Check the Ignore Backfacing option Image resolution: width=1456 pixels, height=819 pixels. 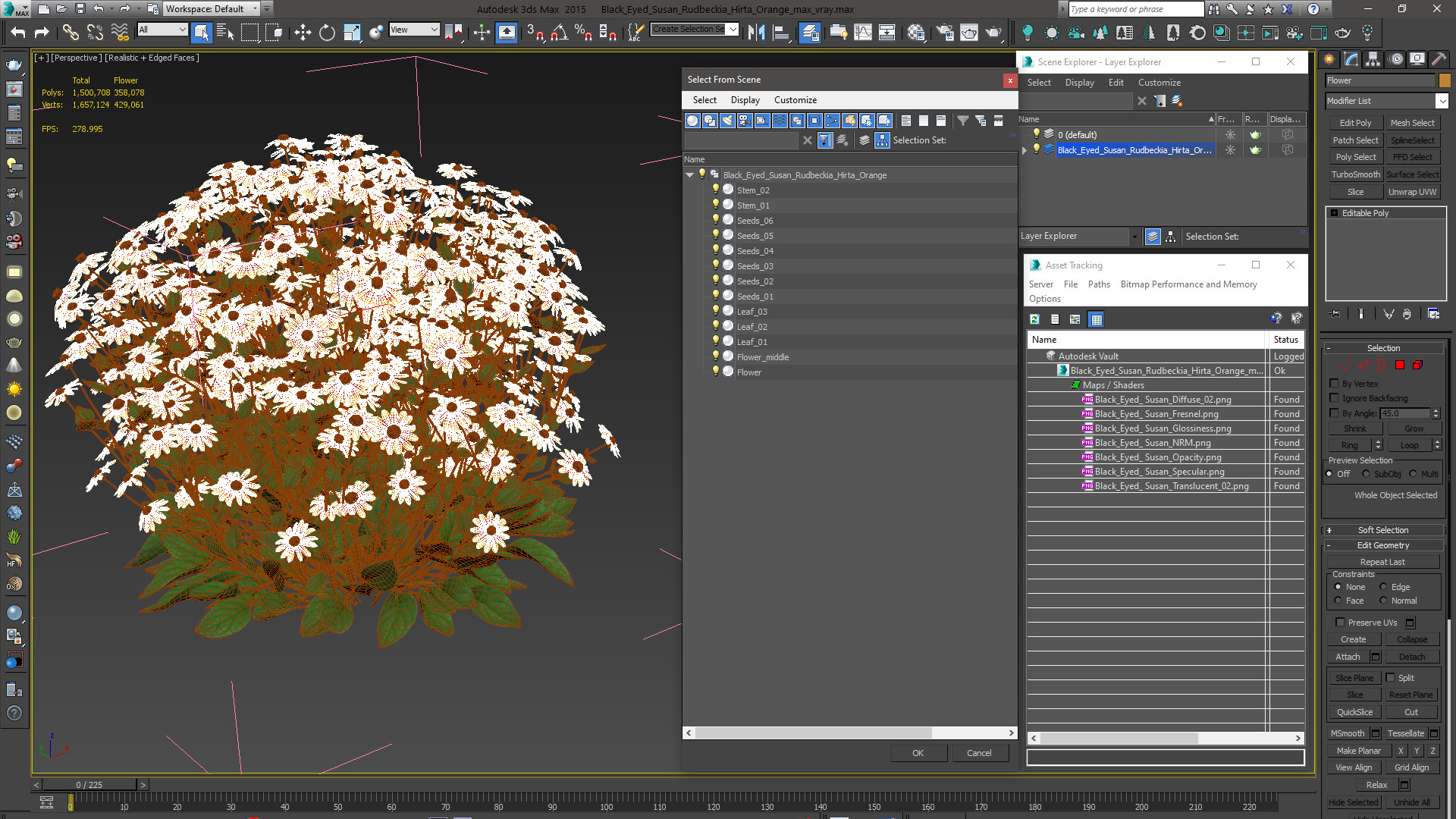pyautogui.click(x=1335, y=398)
